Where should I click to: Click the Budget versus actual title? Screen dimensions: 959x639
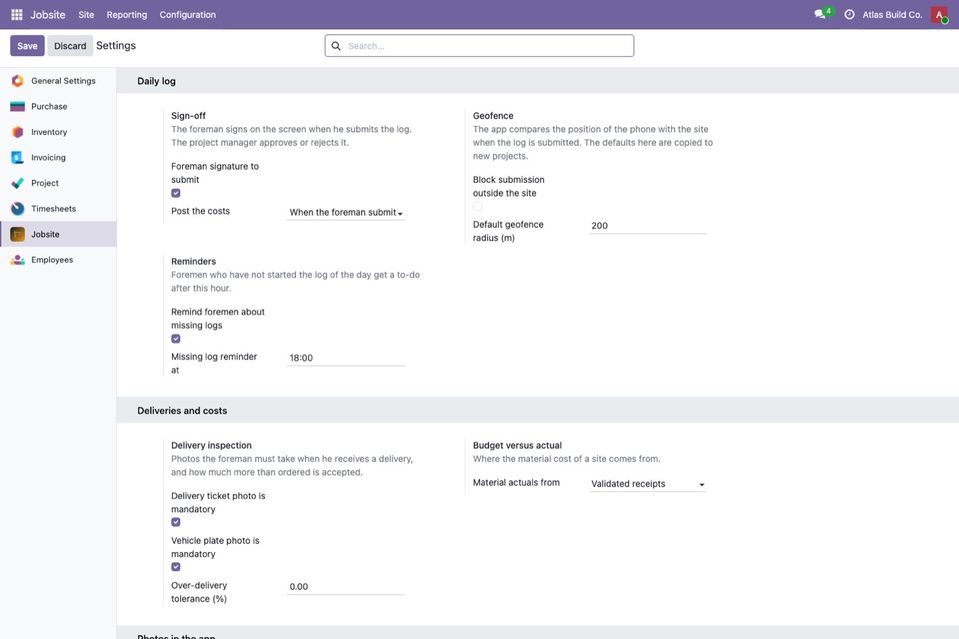point(517,445)
